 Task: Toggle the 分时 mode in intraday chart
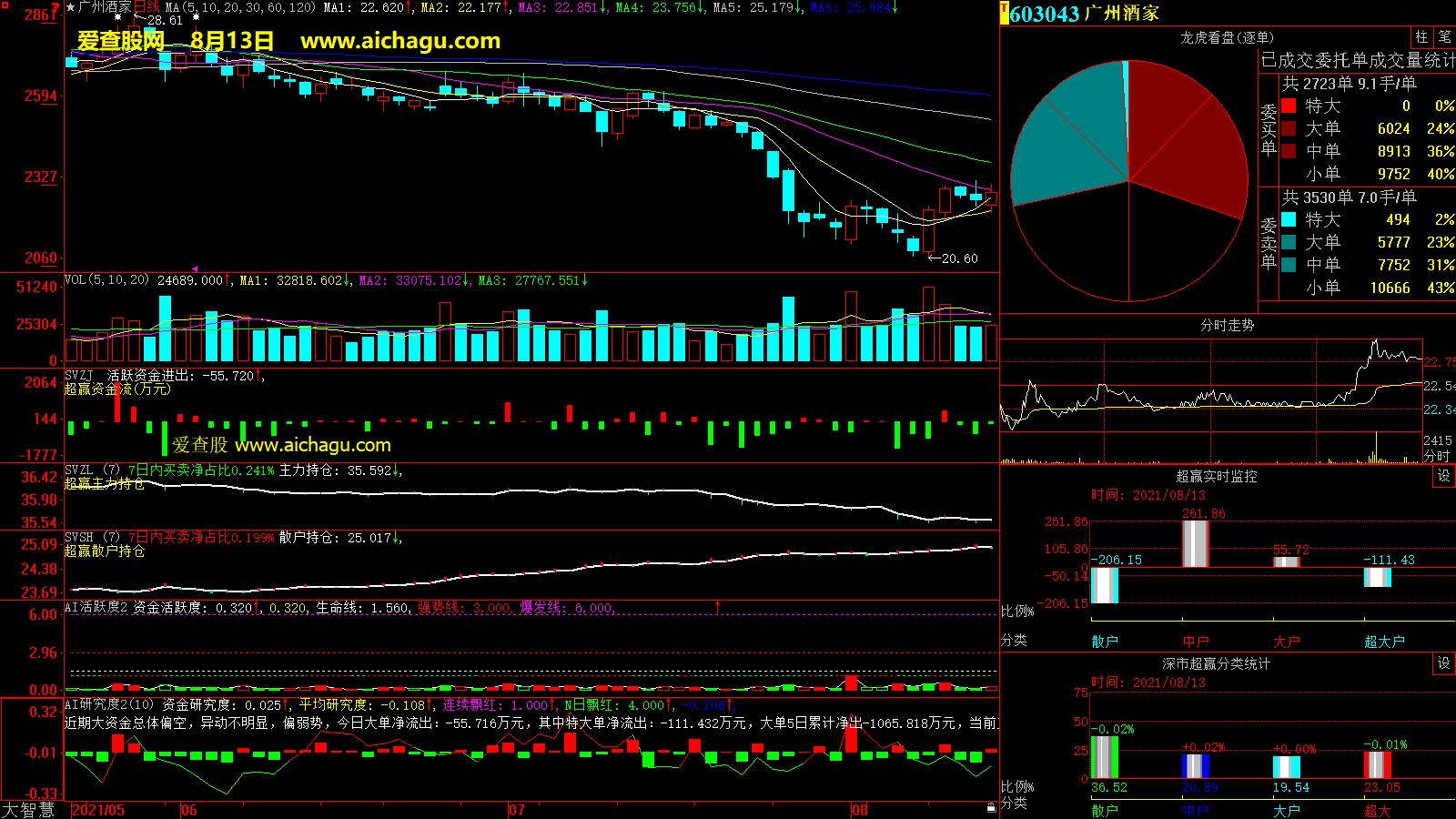click(x=1437, y=456)
